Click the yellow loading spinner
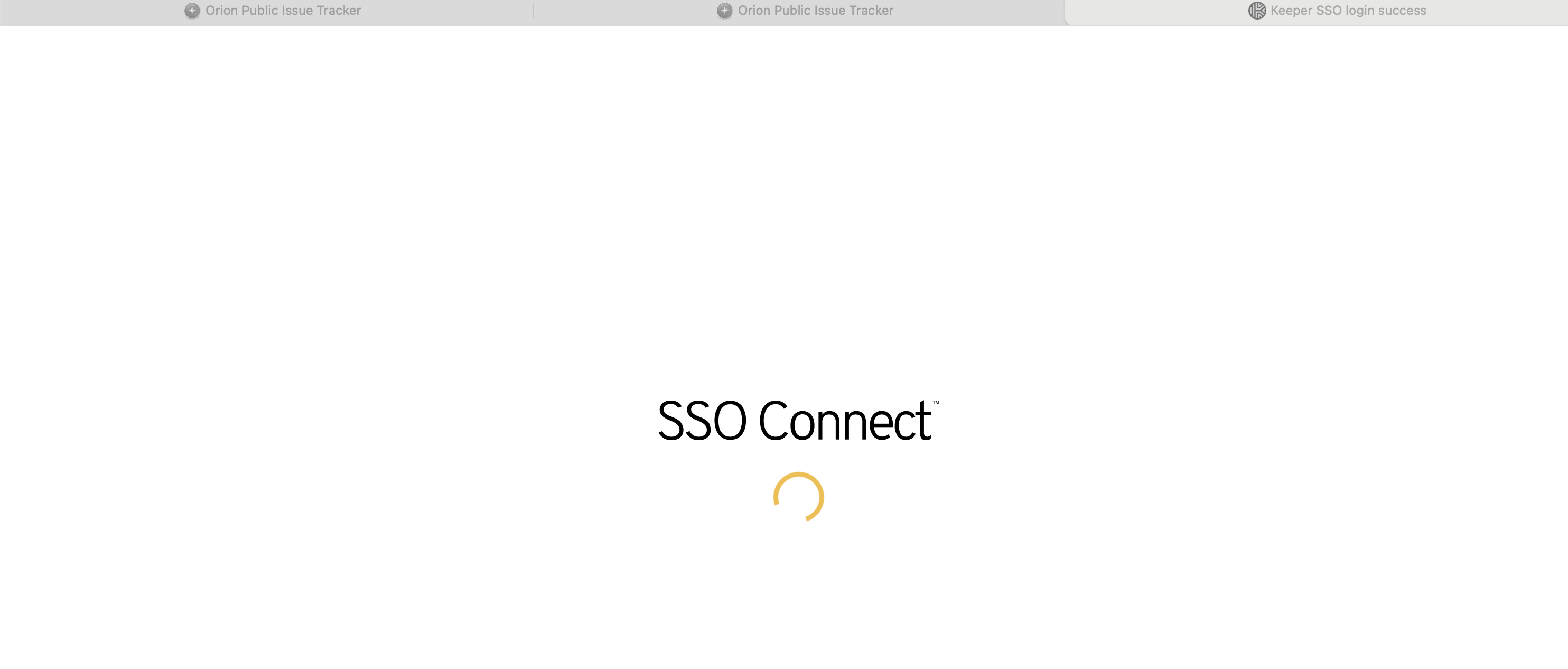1568x669 pixels. (799, 497)
